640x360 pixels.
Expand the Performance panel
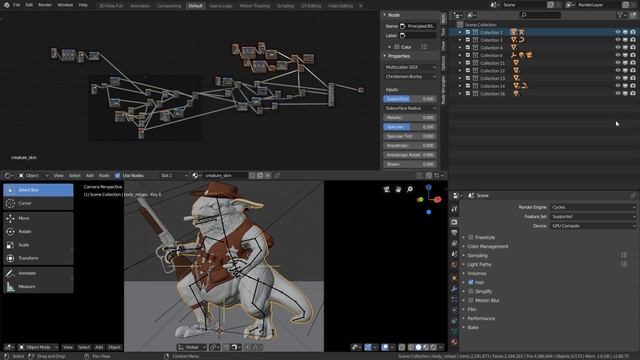pyautogui.click(x=481, y=318)
